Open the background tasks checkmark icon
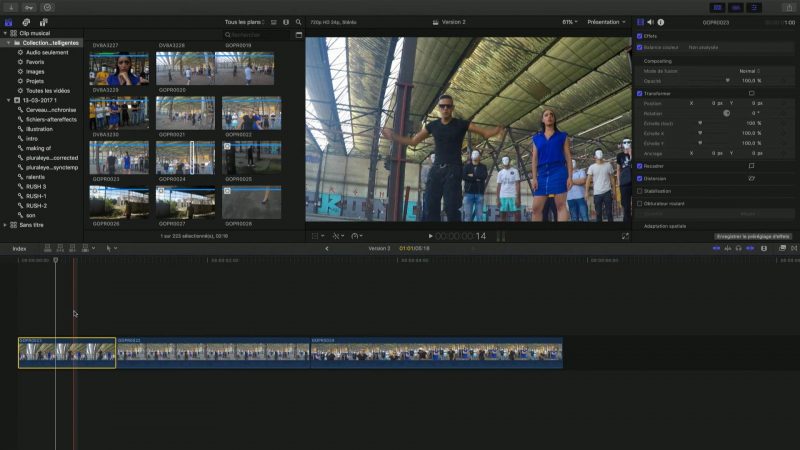Image resolution: width=800 pixels, height=450 pixels. pyautogui.click(x=47, y=7)
